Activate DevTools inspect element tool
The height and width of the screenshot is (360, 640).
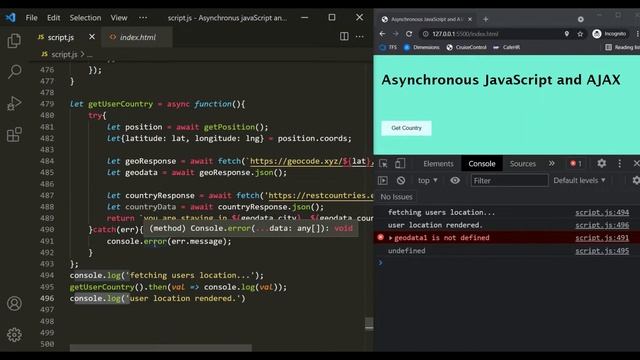click(x=383, y=164)
